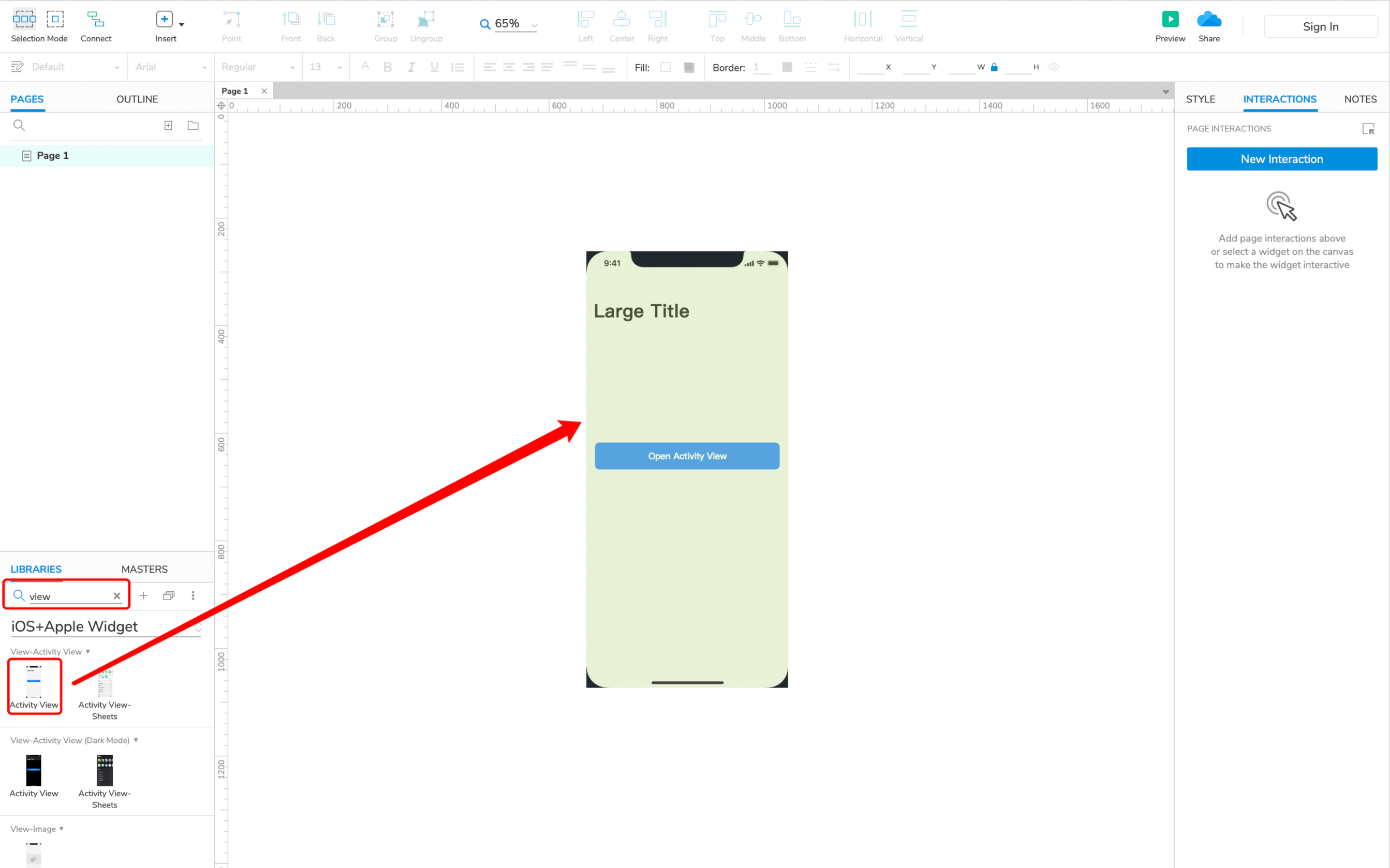
Task: Click the Fill color swatch
Action: point(665,67)
